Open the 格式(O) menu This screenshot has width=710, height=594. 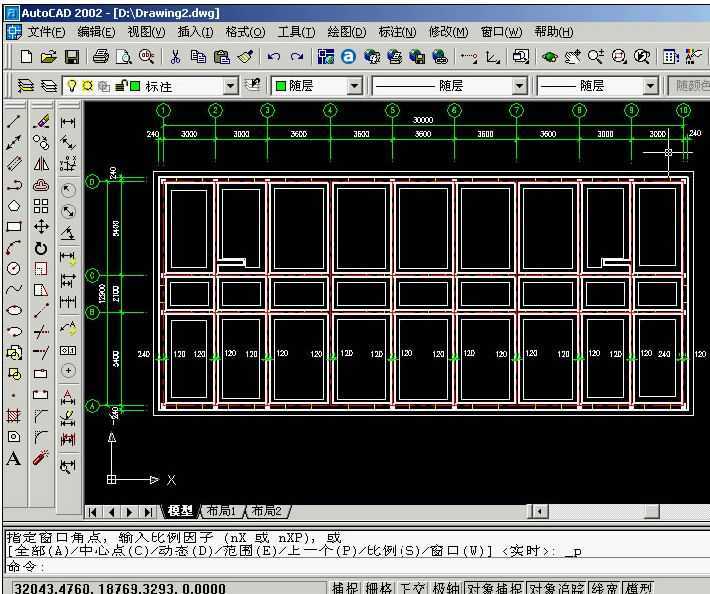[x=245, y=32]
